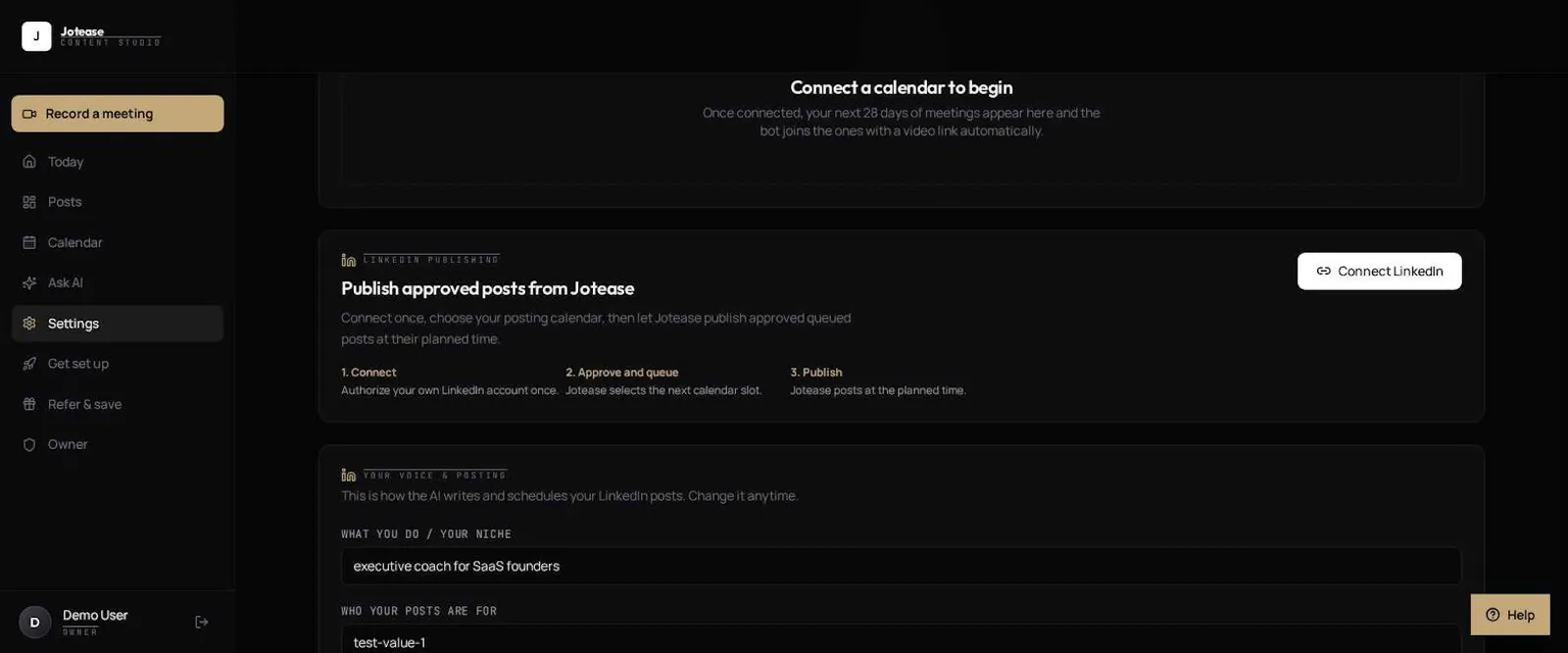Click the 3. Publish step text
The image size is (1568, 653).
(x=816, y=373)
